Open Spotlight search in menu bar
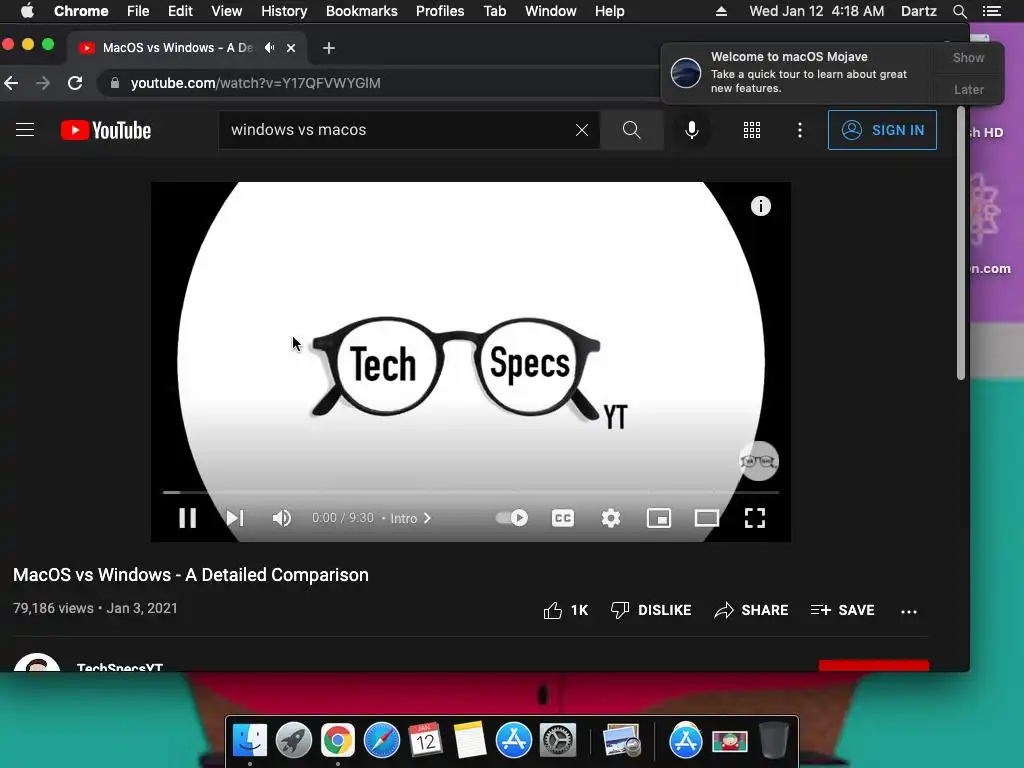Screen dimensions: 1024x768 pos(959,11)
